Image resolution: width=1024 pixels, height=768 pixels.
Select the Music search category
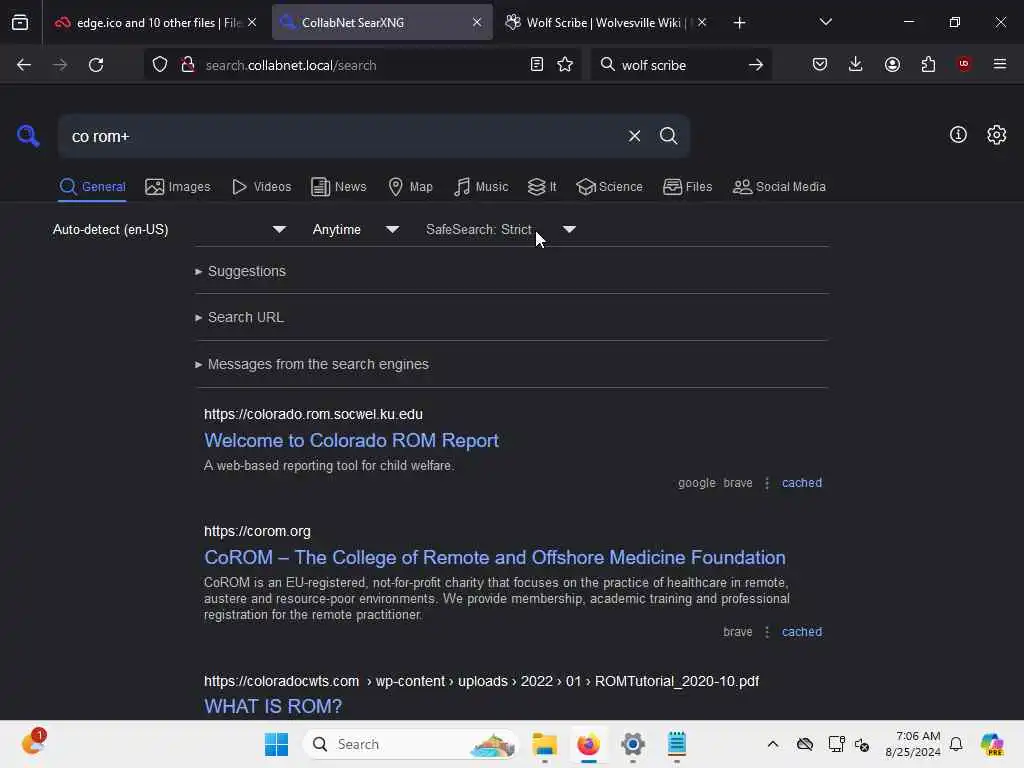click(x=481, y=187)
